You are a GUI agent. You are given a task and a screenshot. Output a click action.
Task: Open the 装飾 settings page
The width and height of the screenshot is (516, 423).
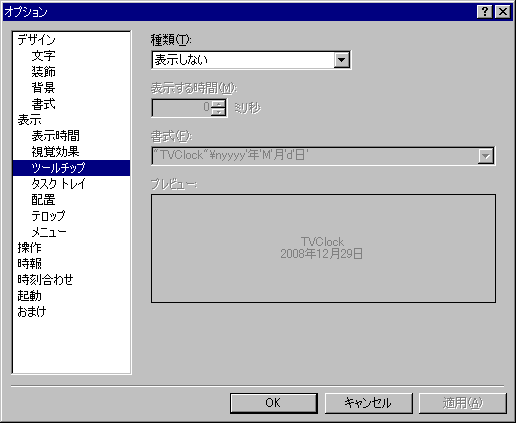point(43,72)
